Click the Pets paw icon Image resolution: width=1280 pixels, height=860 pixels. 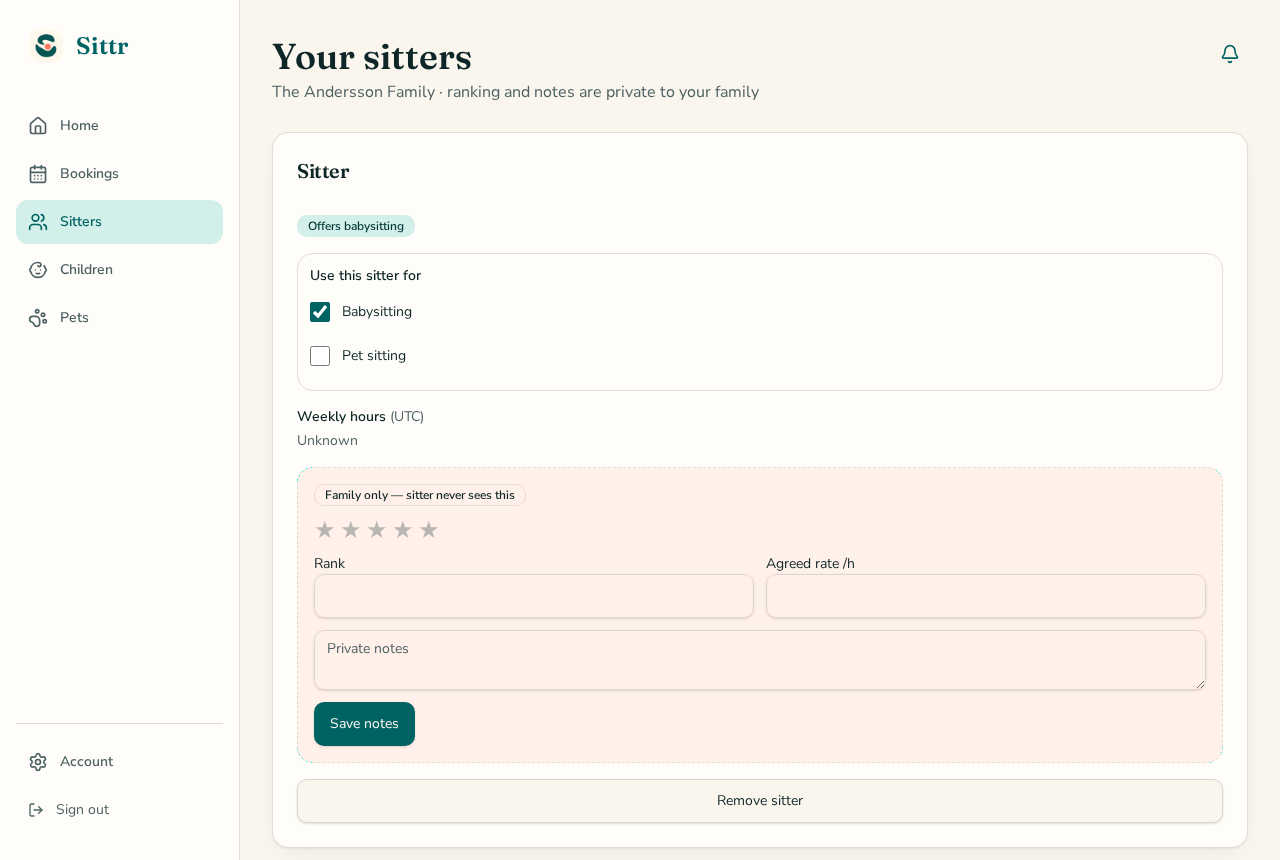[x=38, y=318]
